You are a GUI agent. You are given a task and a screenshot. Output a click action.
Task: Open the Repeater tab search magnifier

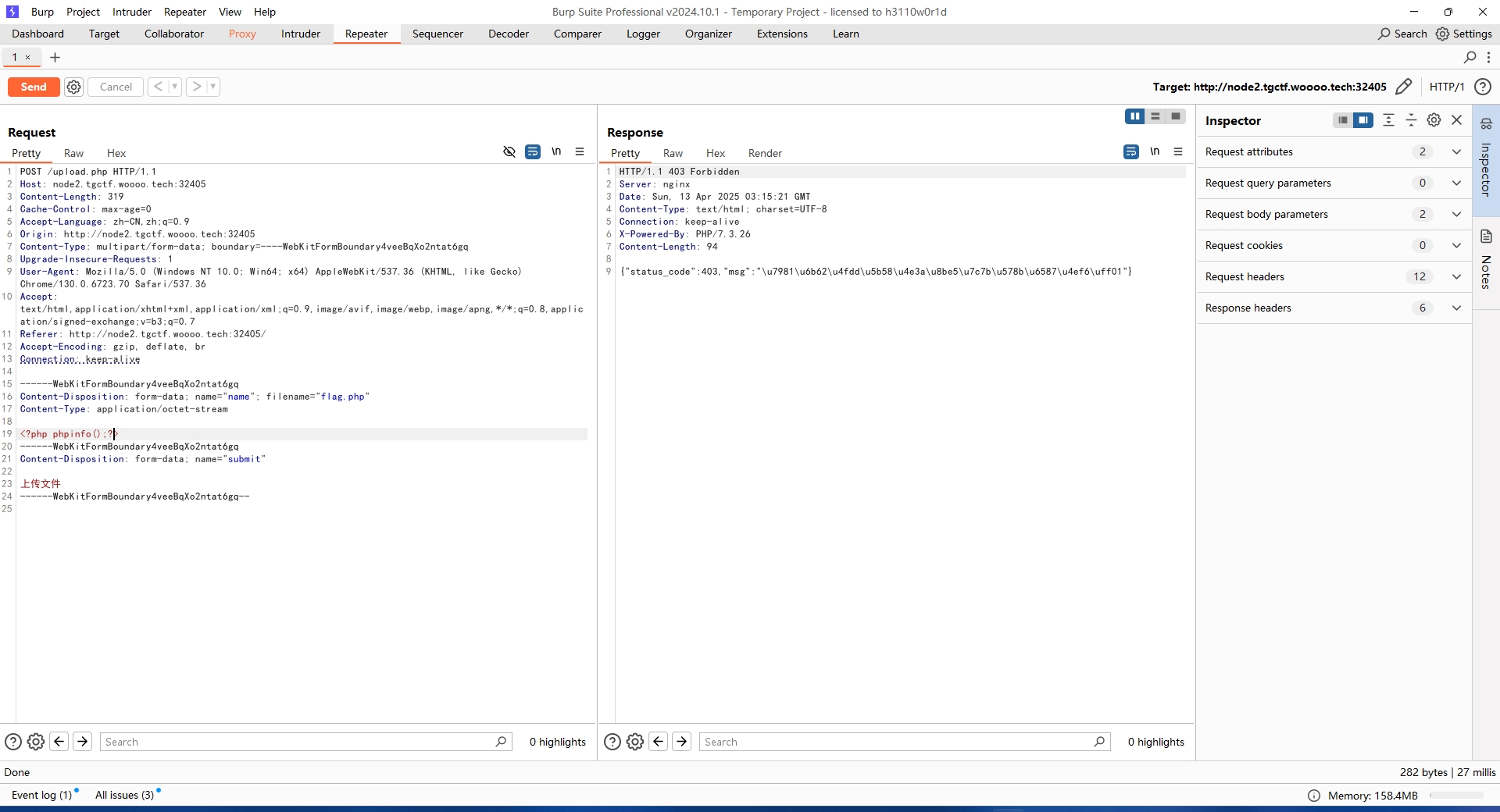pos(1470,57)
